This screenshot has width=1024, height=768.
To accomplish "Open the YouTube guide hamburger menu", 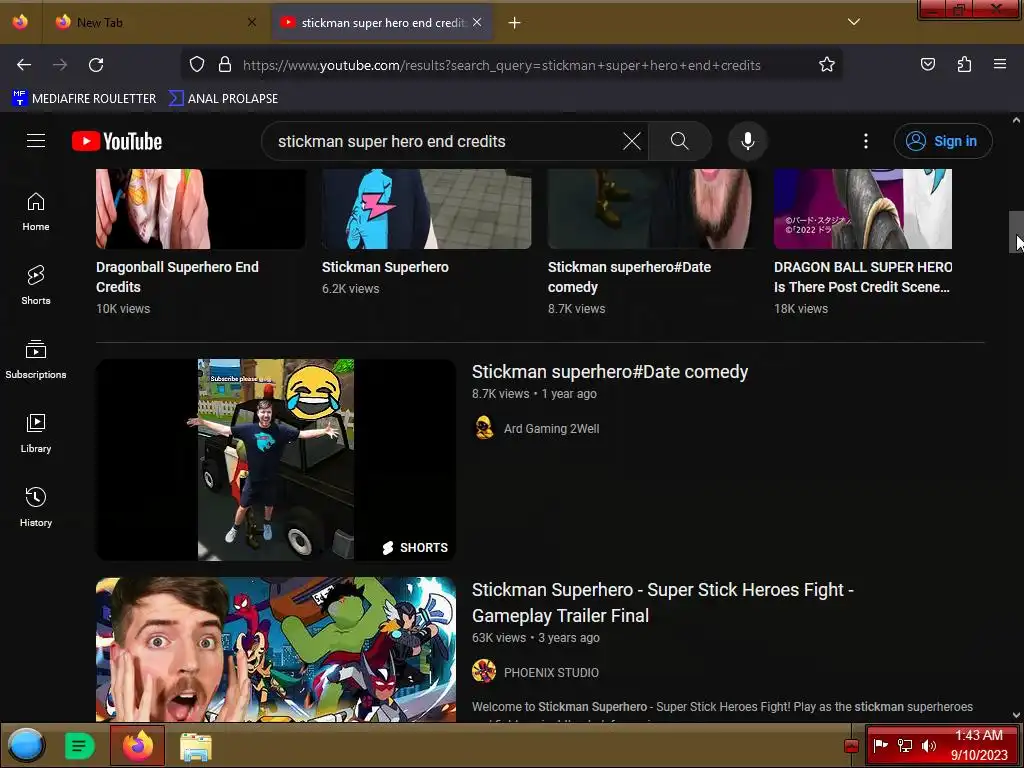I will pos(36,141).
